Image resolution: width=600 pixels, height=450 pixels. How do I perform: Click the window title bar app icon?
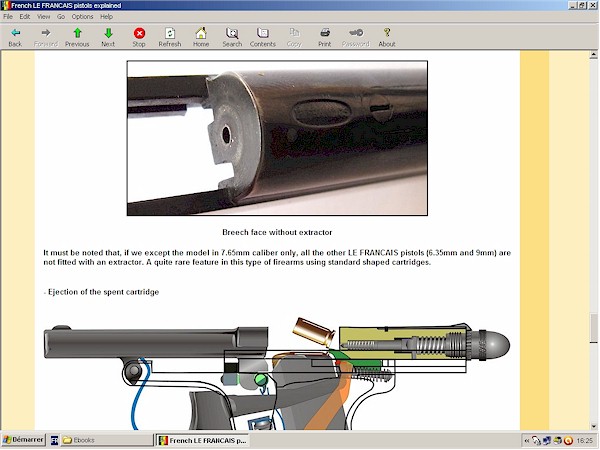[5, 5]
